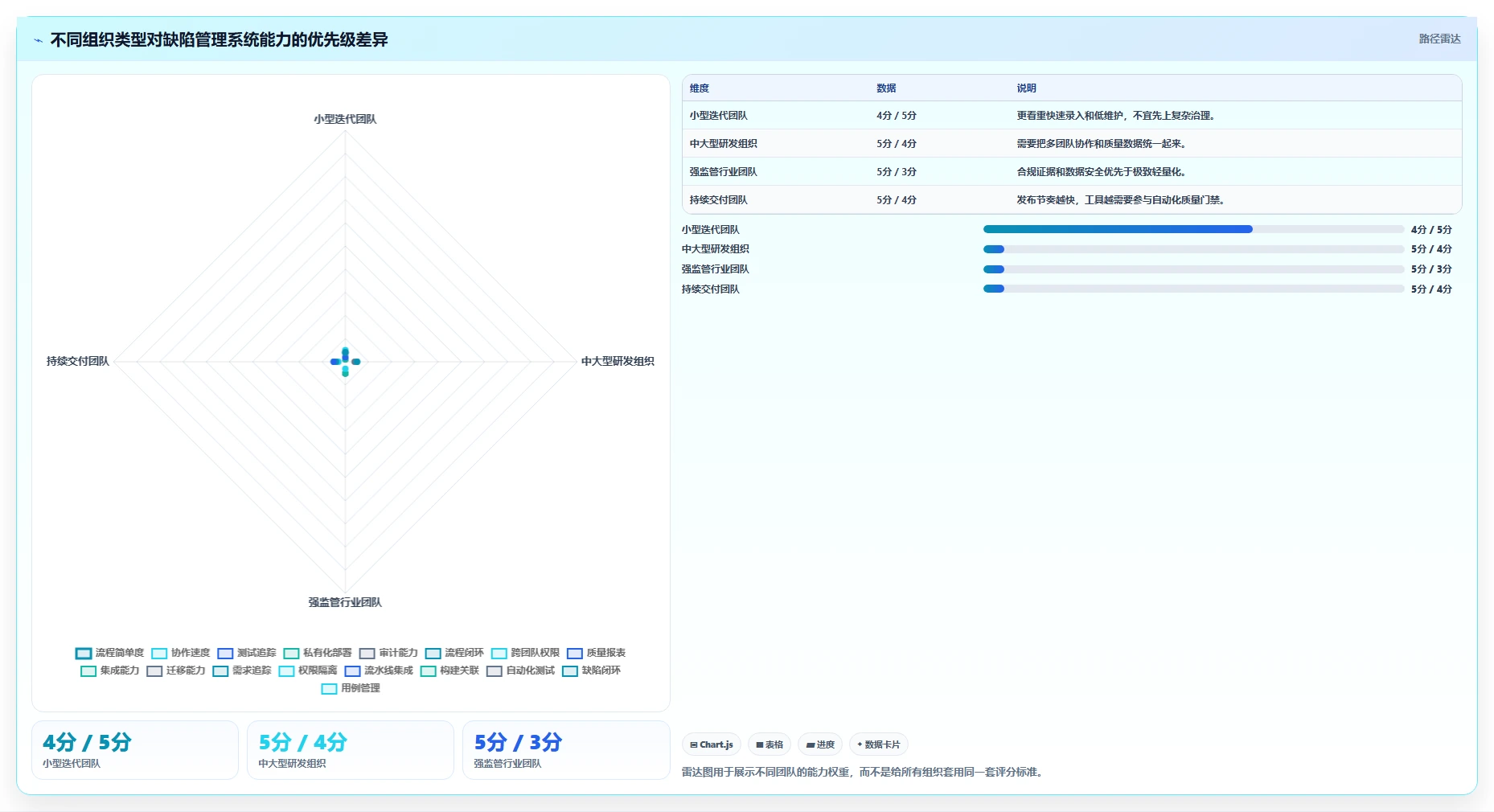The image size is (1494, 812).
Task: Click the description starting 需要把多团队协作
Action: [1102, 144]
